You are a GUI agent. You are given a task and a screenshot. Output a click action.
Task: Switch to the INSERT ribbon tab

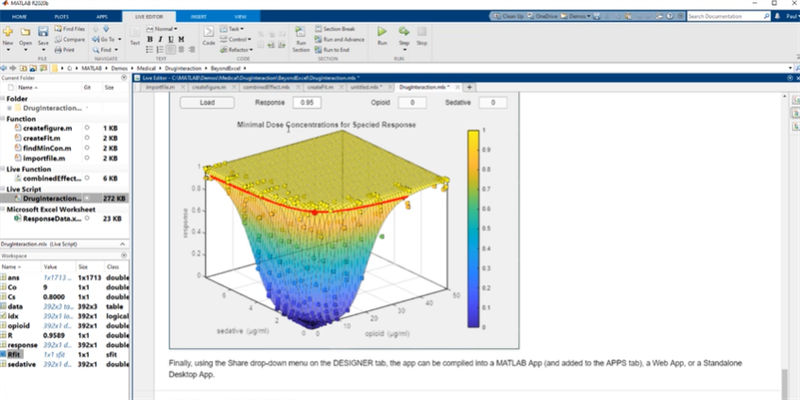point(198,16)
